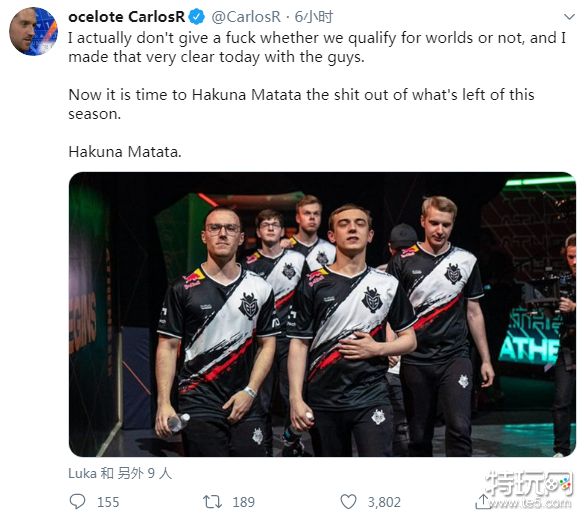
Task: Click the display name ocelote CarlosR
Action: click(x=127, y=17)
